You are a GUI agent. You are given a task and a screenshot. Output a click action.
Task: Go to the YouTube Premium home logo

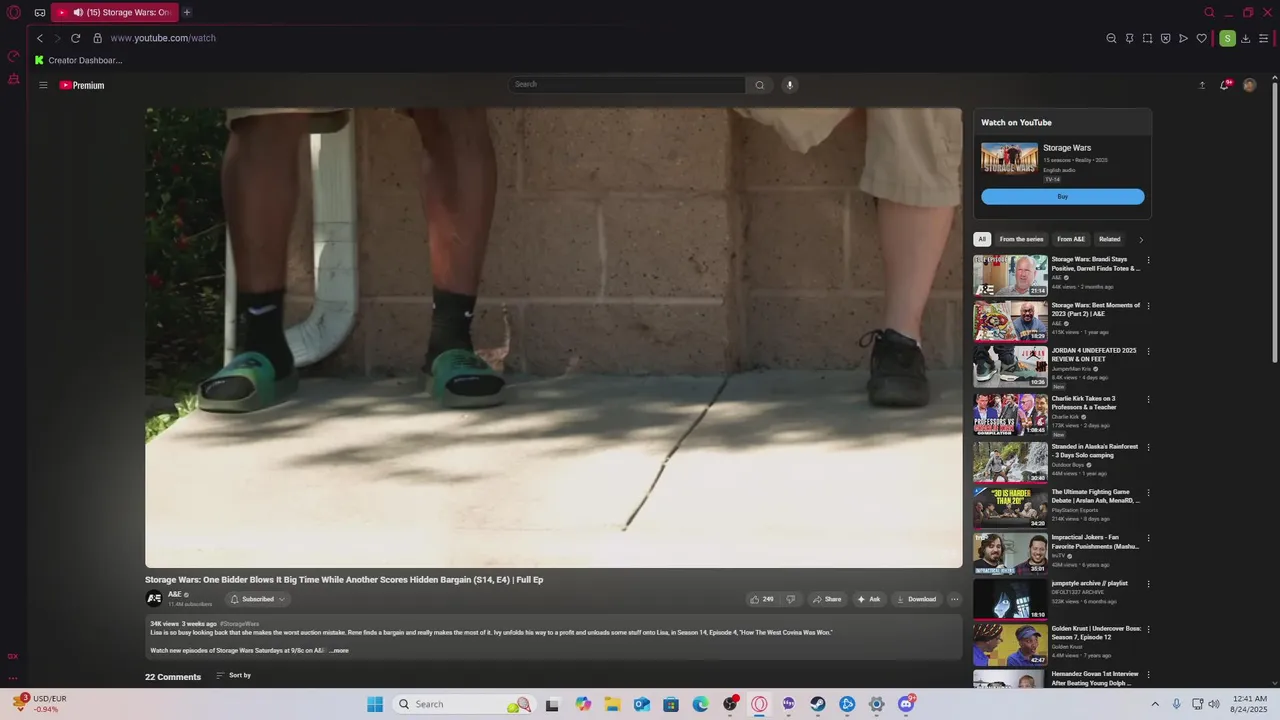coord(82,85)
